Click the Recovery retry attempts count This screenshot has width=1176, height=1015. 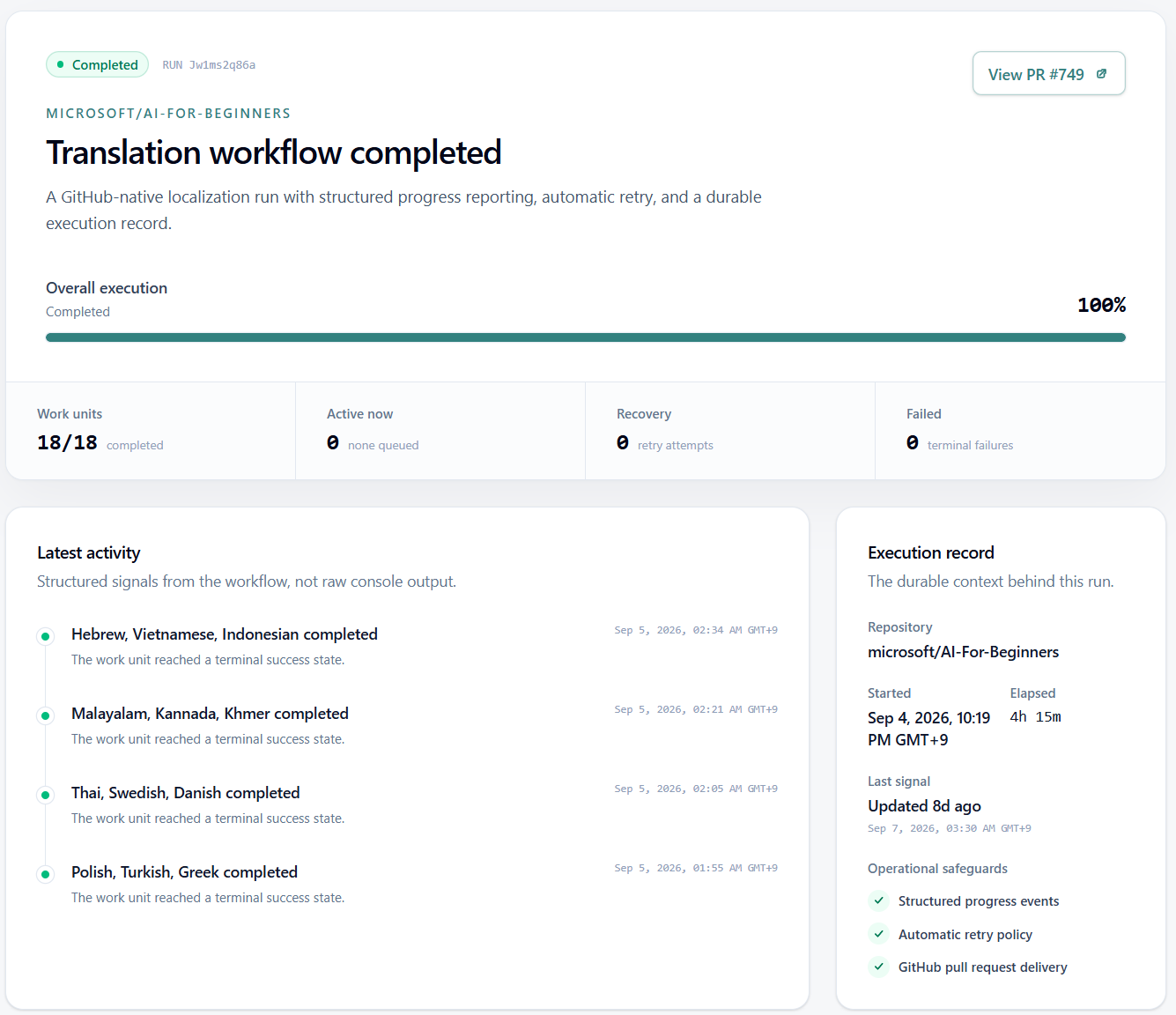click(x=623, y=442)
